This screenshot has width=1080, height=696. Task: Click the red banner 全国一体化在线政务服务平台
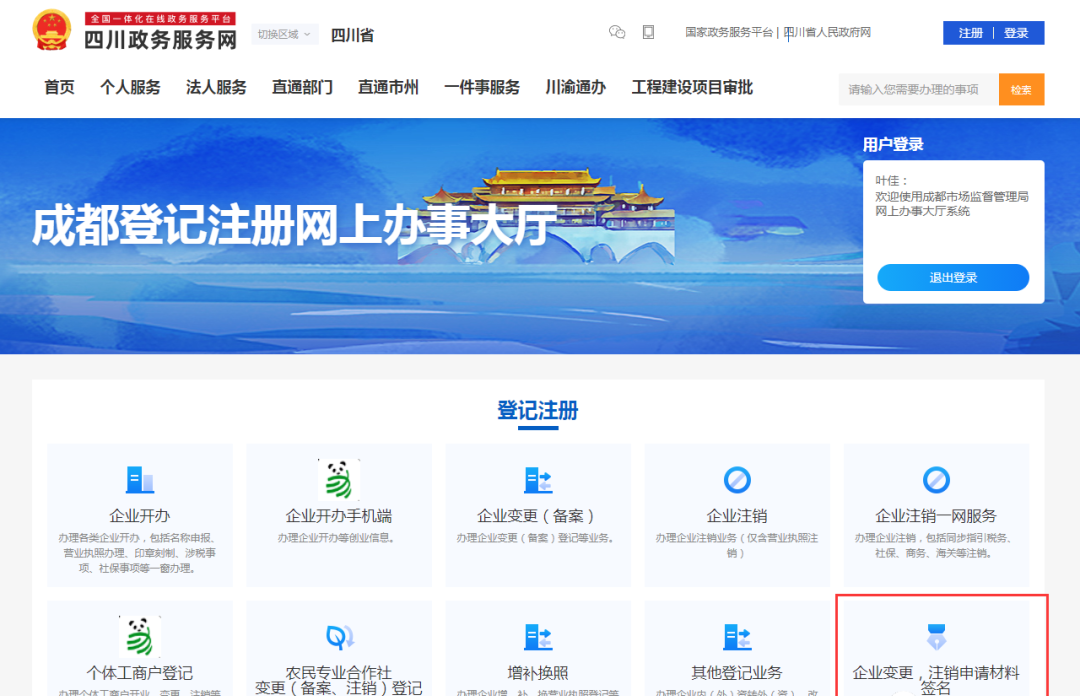tap(160, 19)
